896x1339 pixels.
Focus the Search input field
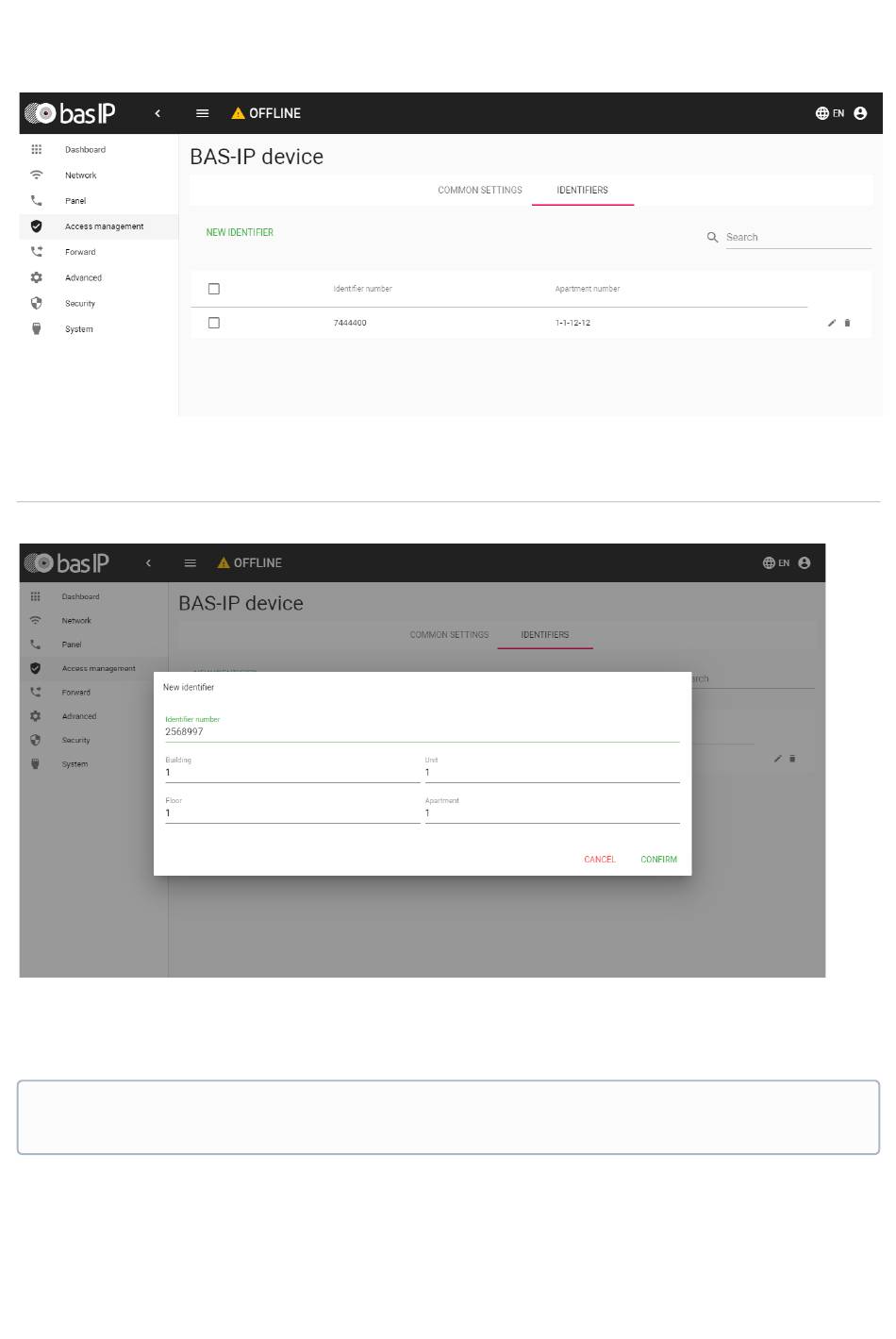[798, 238]
